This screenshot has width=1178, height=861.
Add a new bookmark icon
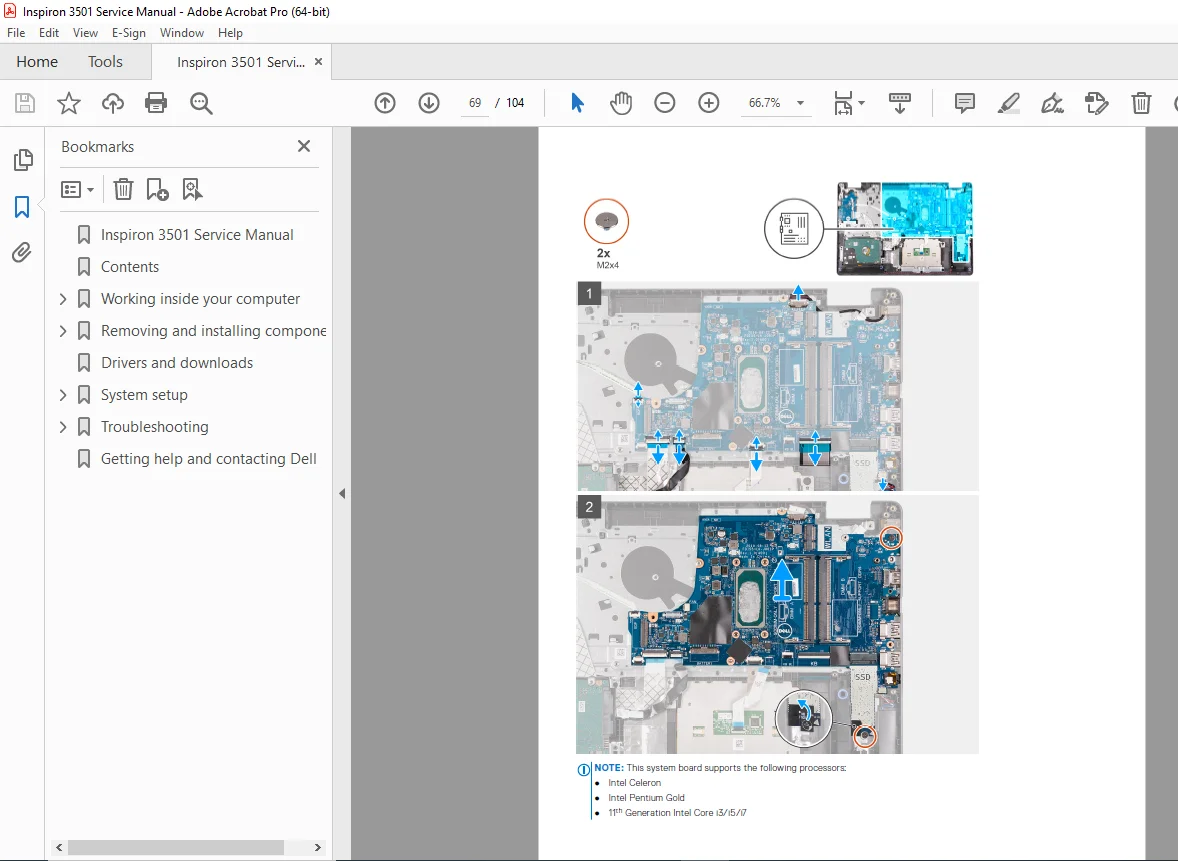[x=157, y=189]
